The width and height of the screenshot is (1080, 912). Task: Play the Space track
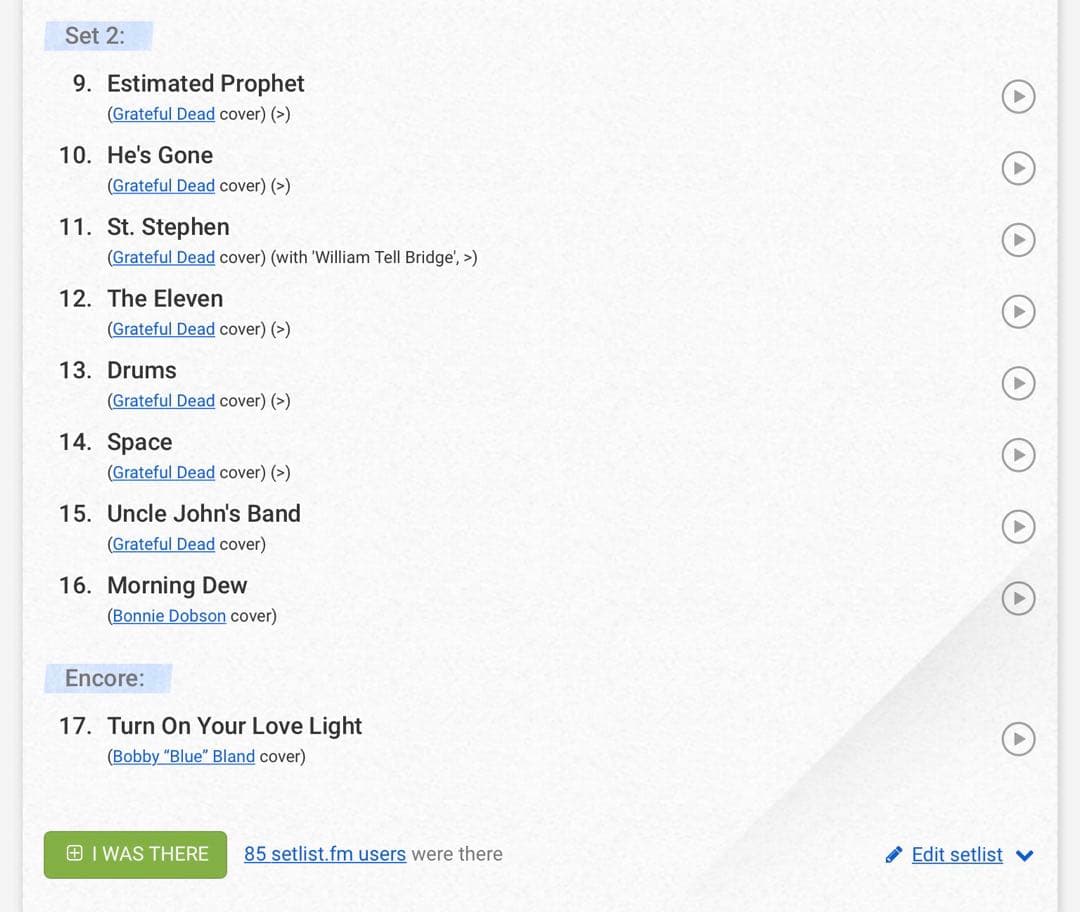1018,455
